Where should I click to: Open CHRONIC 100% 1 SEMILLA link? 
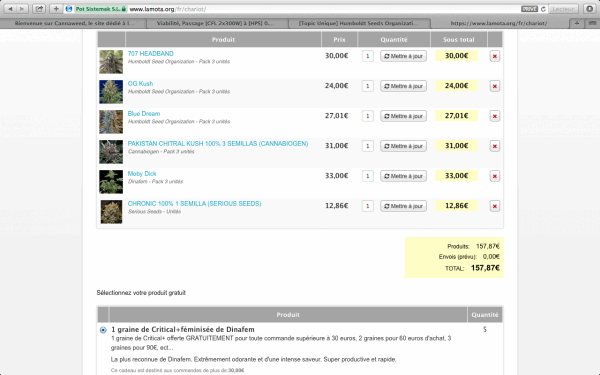(194, 204)
